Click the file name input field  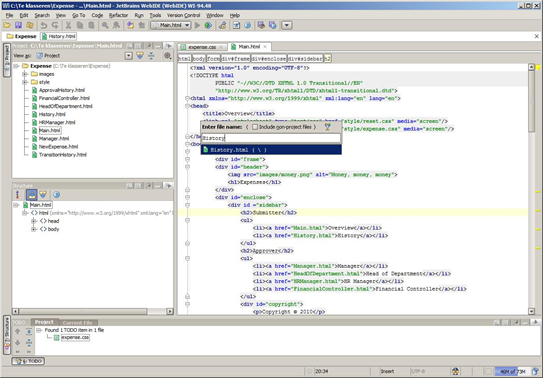tap(271, 138)
